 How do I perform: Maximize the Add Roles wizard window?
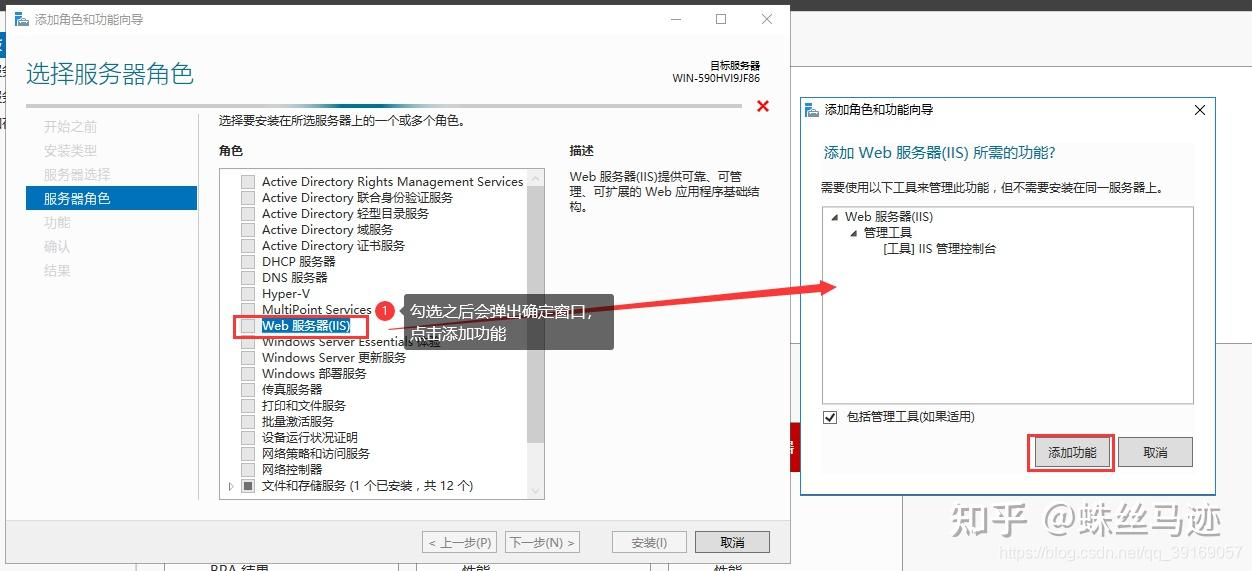coord(721,19)
